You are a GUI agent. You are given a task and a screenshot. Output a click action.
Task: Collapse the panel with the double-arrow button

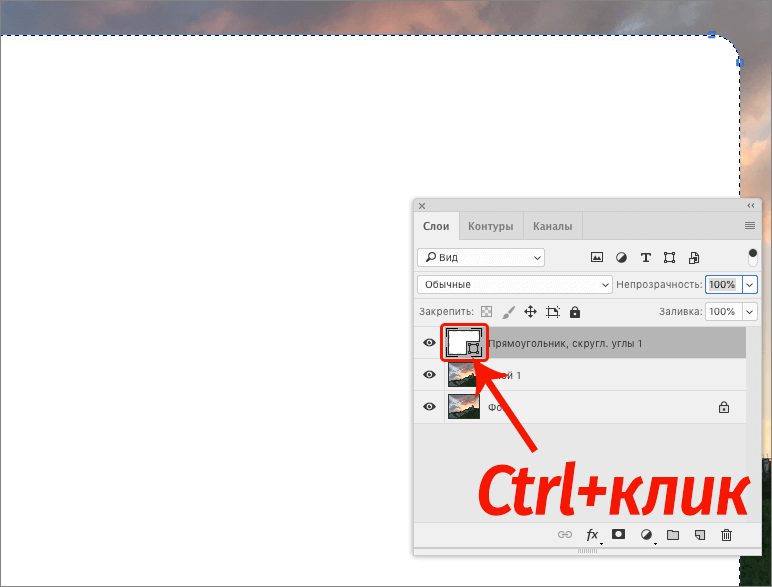(751, 205)
